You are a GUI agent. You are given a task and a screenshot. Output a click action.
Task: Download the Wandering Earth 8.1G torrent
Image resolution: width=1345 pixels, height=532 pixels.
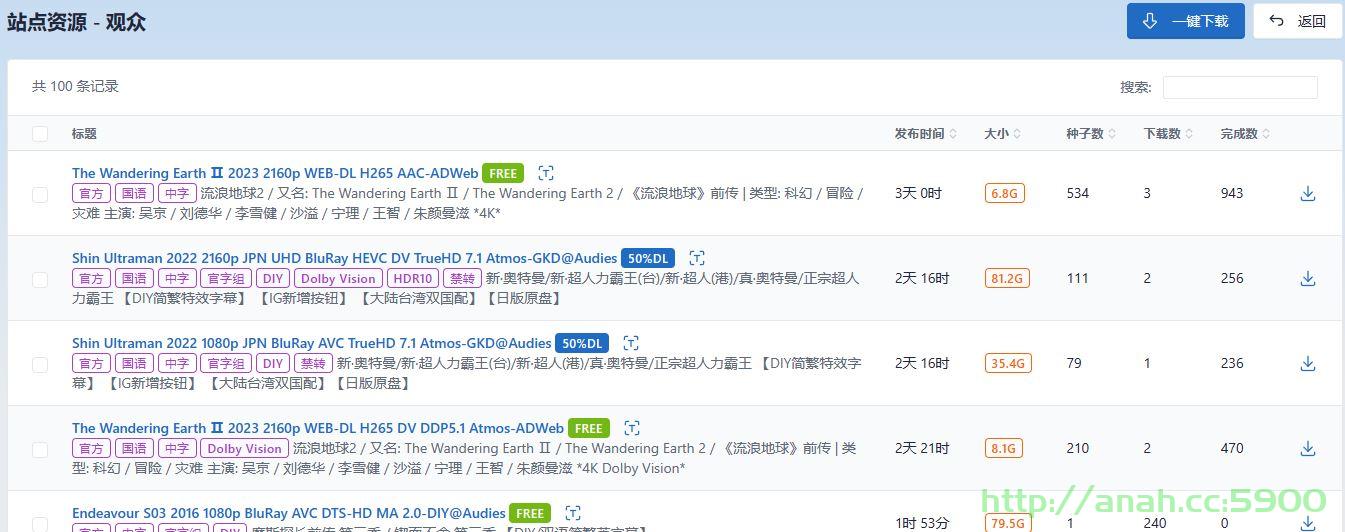click(1307, 449)
